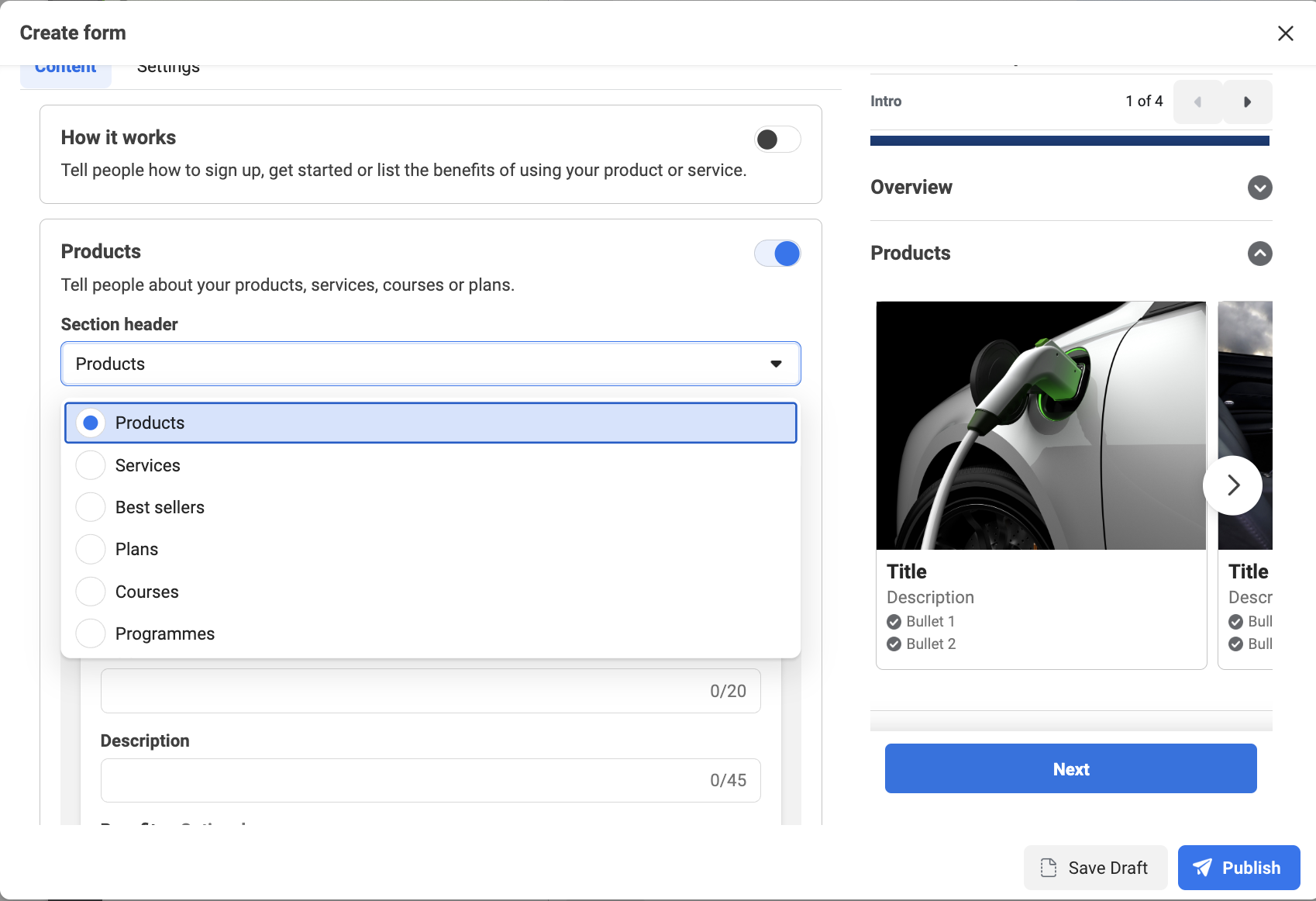Viewport: 1316px width, 901px height.
Task: Go to previous preview page arrow
Action: click(1197, 102)
